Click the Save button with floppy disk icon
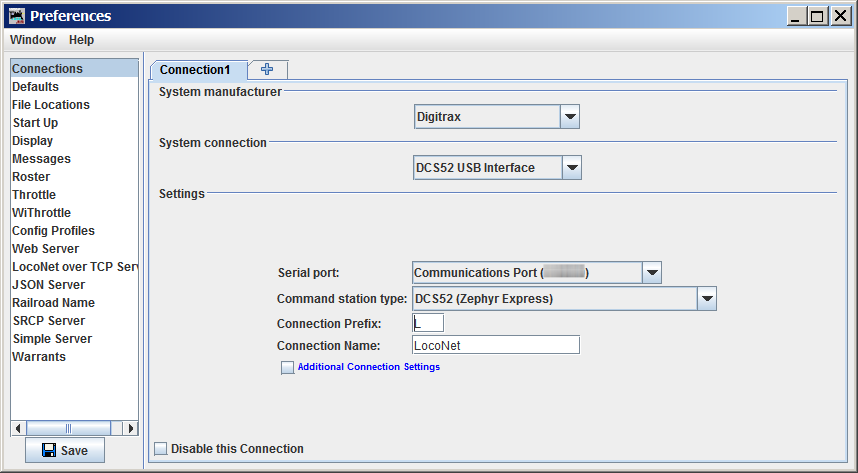This screenshot has height=473, width=858. pyautogui.click(x=65, y=450)
